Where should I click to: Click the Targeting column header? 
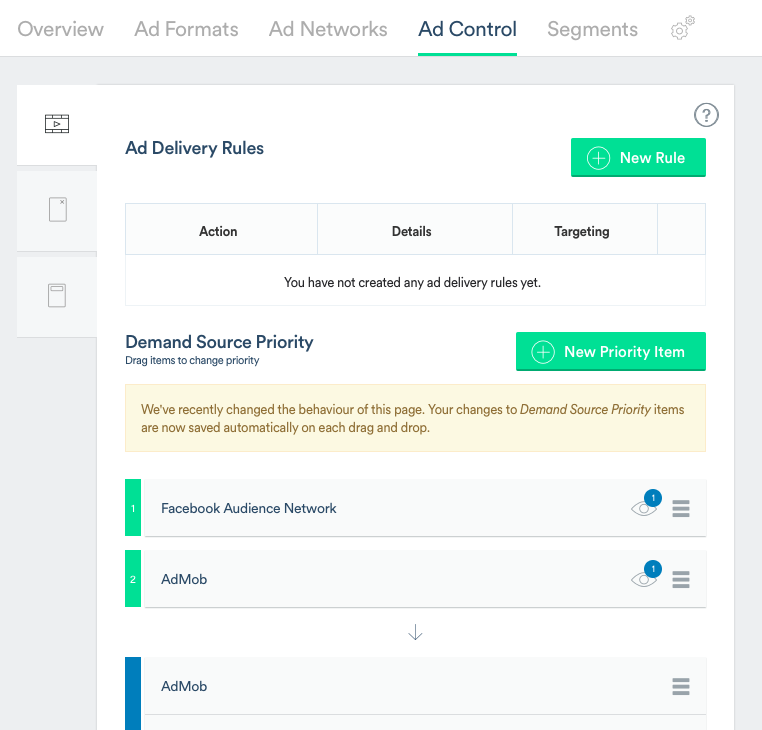click(582, 231)
